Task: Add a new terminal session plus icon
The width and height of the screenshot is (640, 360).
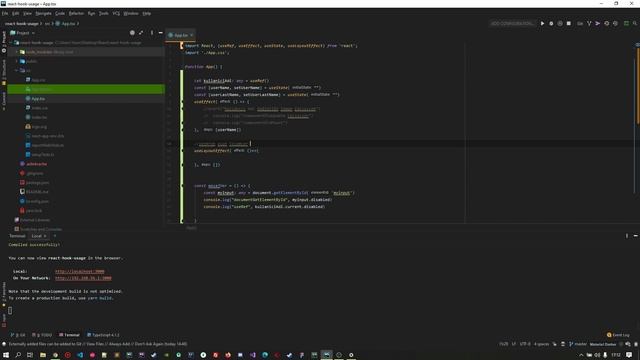Action: 55,236
